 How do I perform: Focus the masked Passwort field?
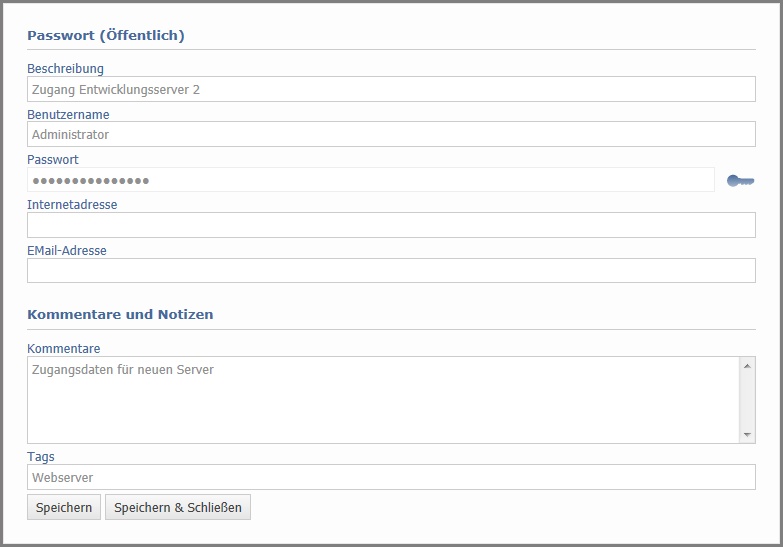click(x=371, y=180)
